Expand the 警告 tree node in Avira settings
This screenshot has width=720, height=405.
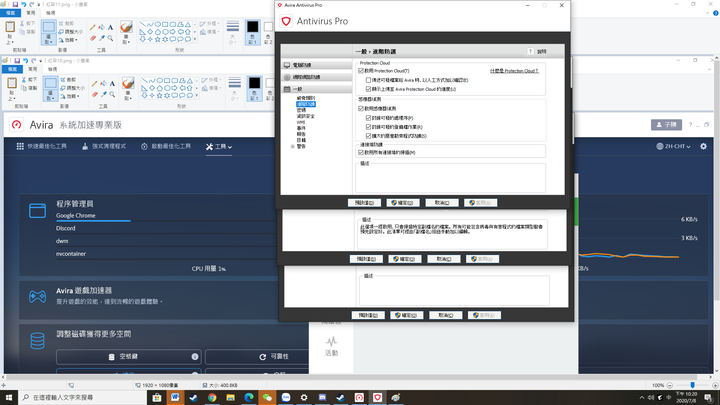tap(292, 146)
